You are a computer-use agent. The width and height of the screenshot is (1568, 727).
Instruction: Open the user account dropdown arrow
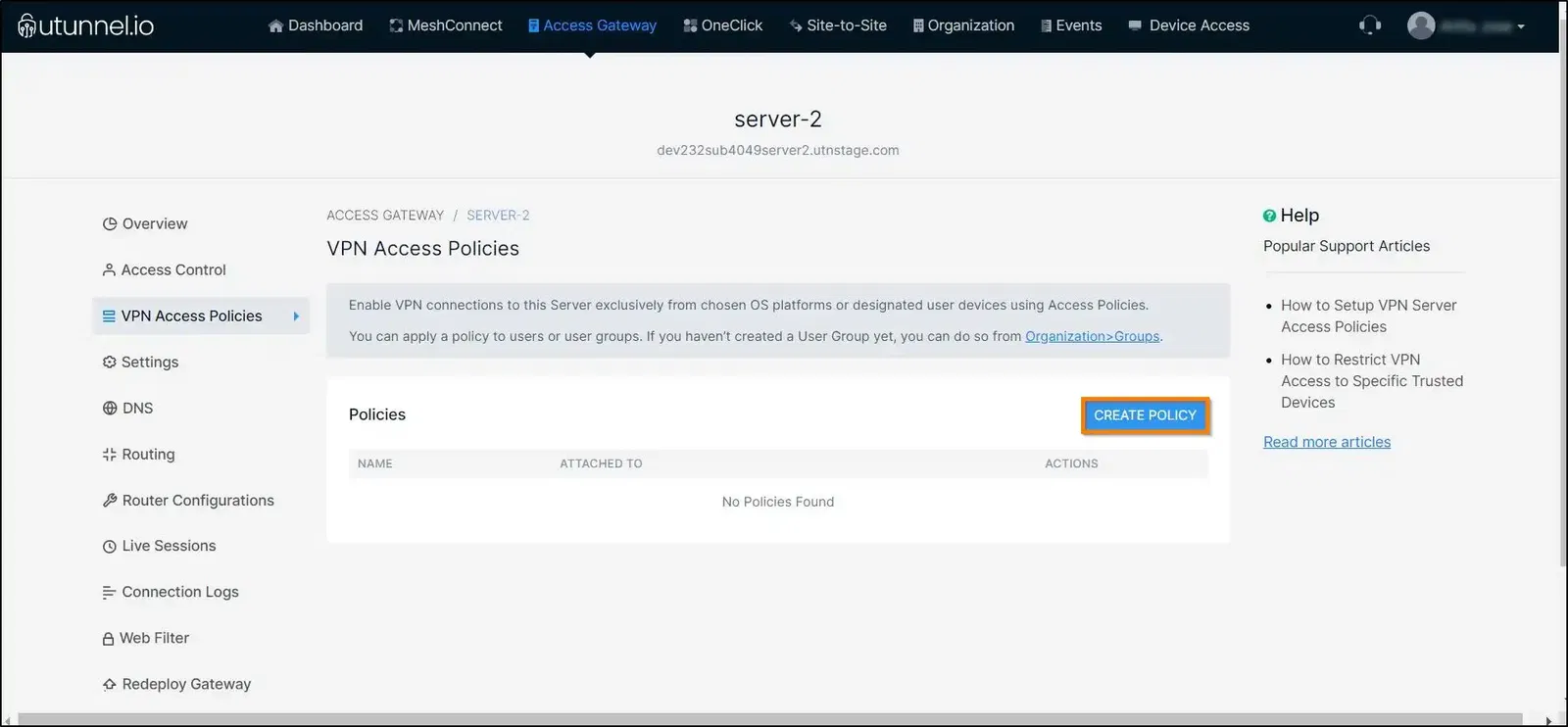pyautogui.click(x=1521, y=26)
